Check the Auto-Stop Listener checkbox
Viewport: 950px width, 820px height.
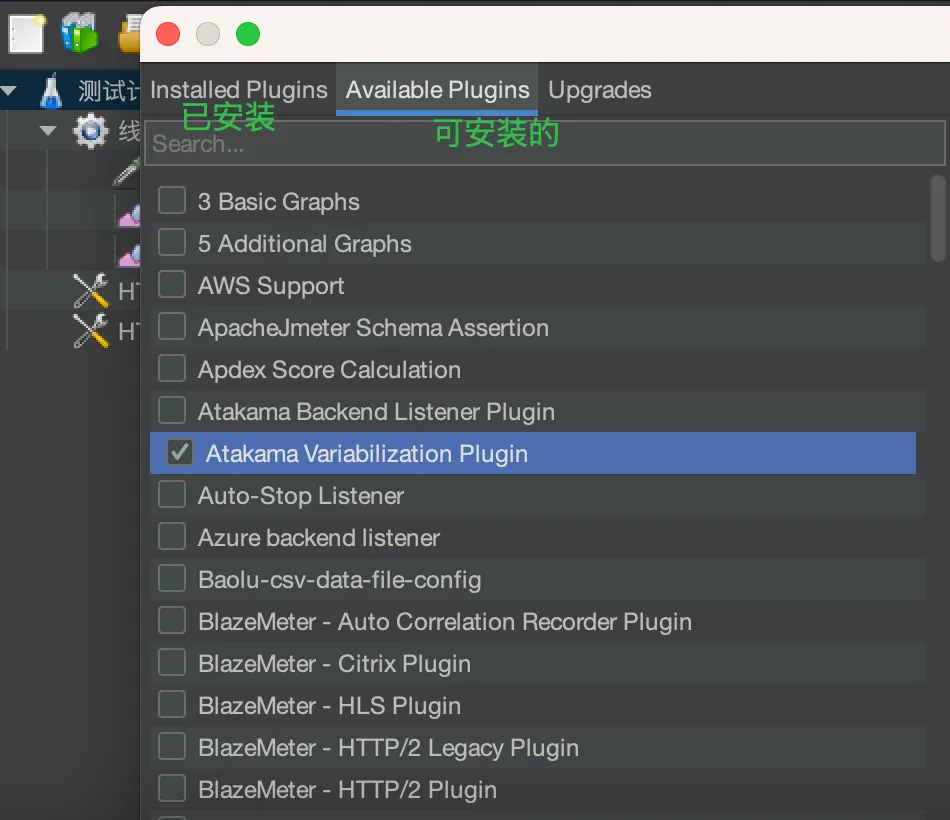(x=172, y=495)
